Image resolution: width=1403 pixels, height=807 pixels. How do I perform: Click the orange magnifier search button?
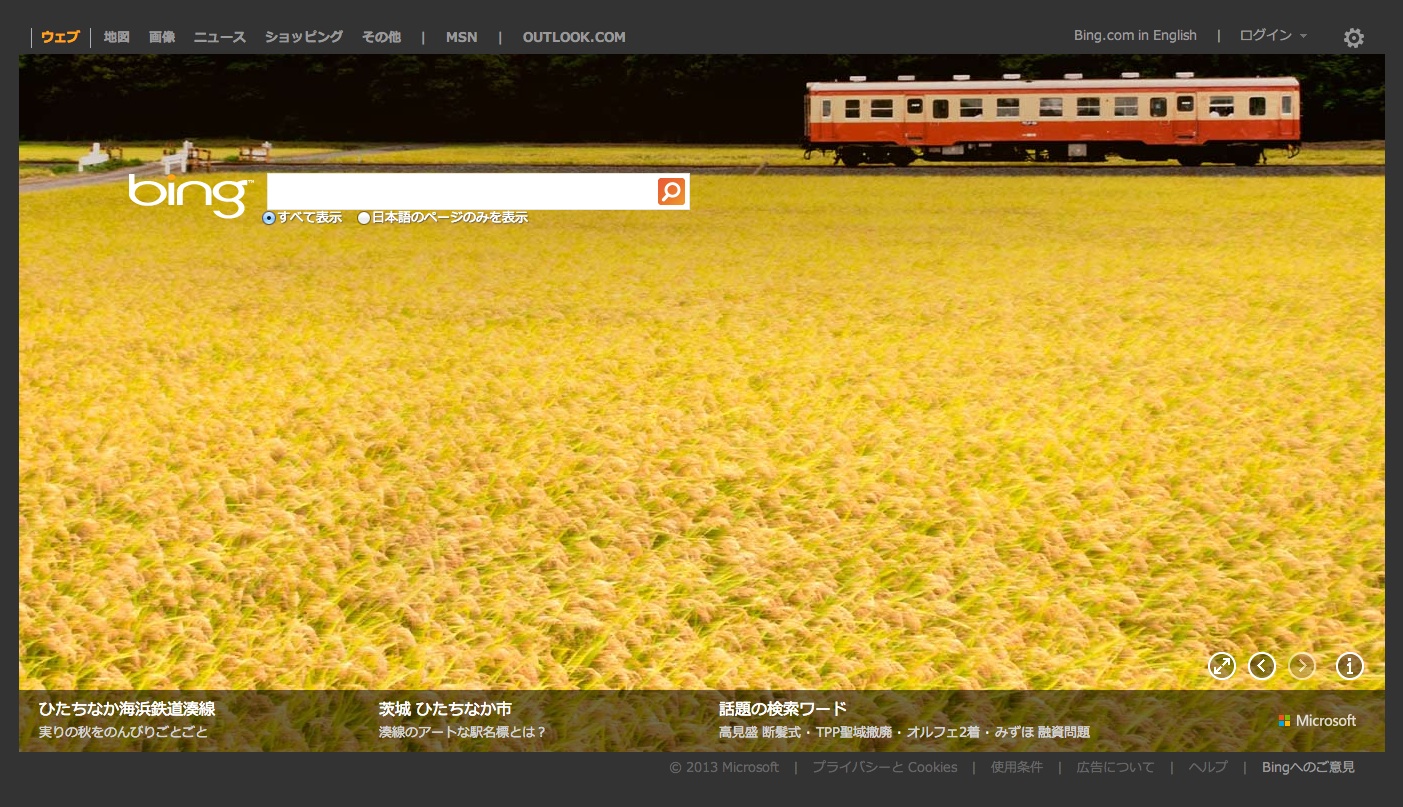click(x=671, y=191)
